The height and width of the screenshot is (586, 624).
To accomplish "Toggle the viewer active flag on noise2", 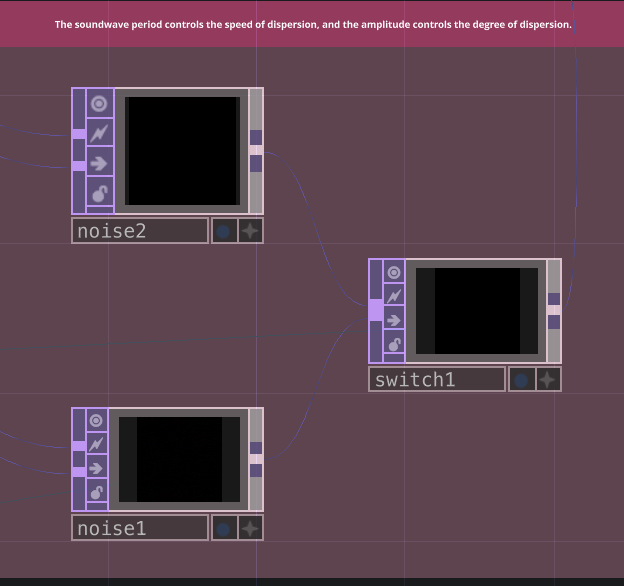I will click(x=99, y=103).
